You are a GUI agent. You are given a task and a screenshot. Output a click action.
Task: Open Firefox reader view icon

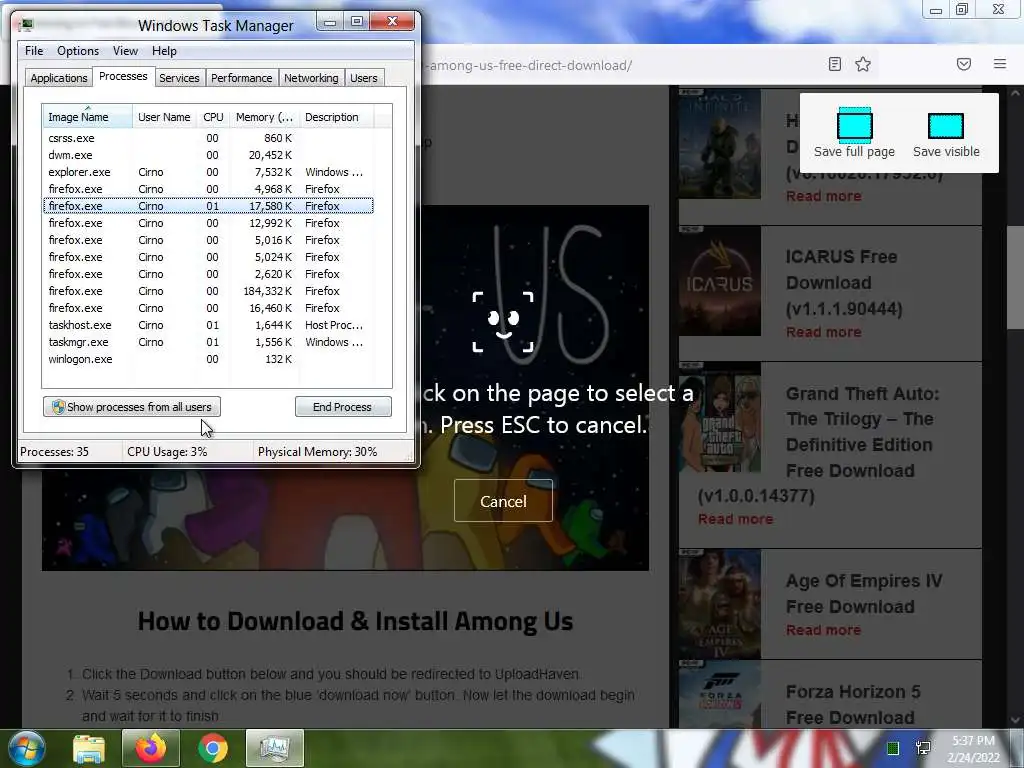[x=834, y=64]
